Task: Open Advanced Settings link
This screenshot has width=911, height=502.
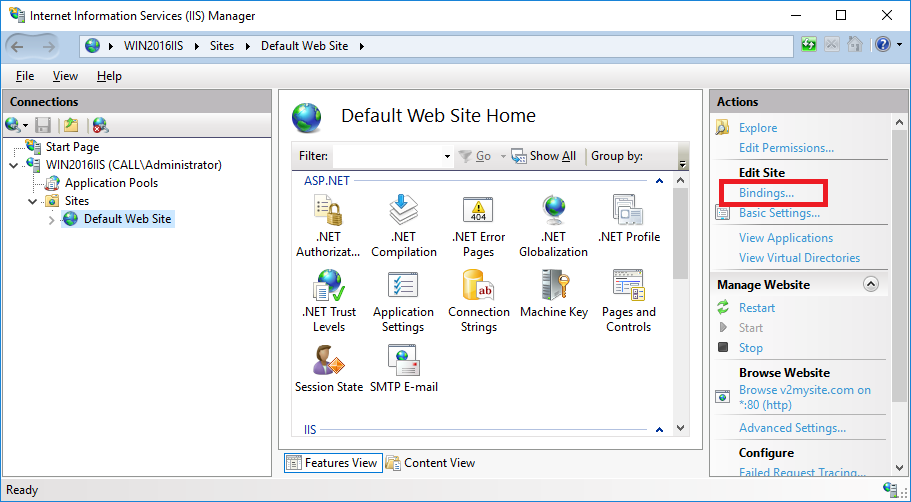Action: (792, 428)
